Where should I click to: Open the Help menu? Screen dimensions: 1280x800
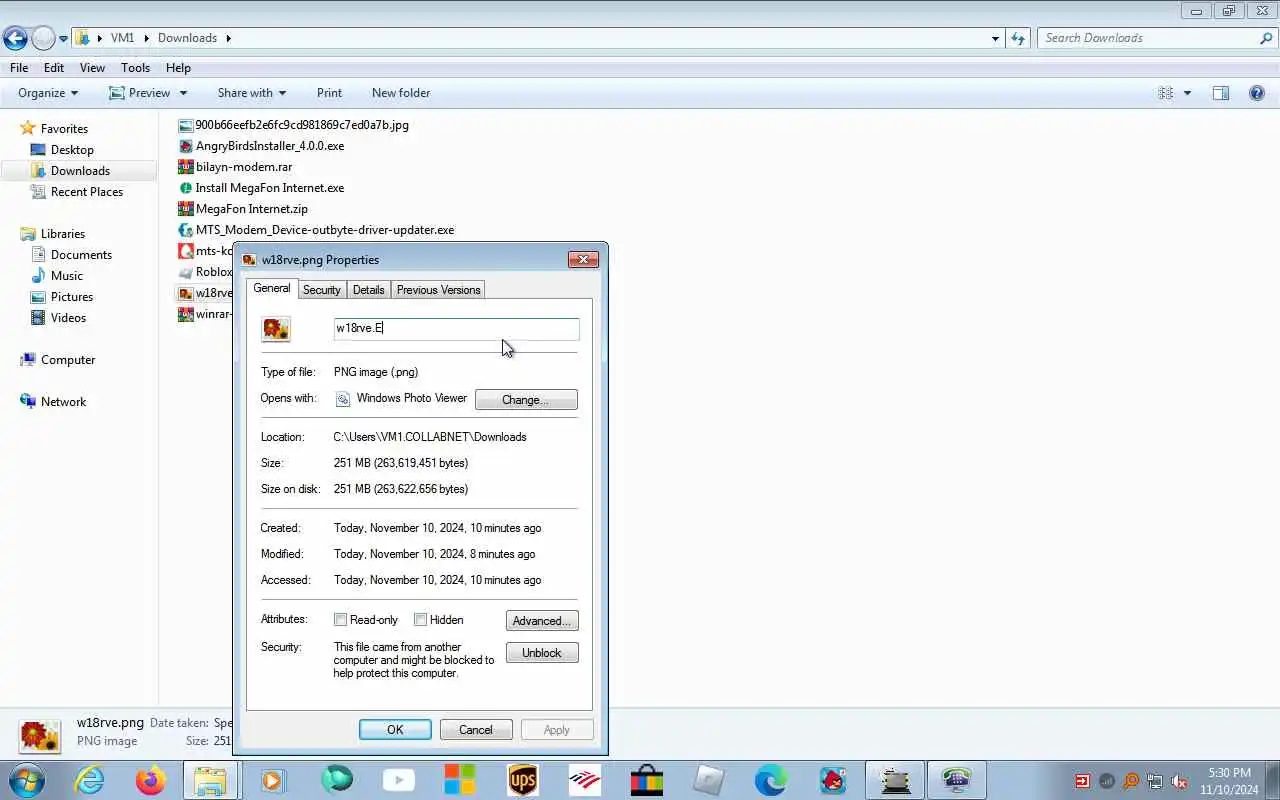[x=178, y=68]
